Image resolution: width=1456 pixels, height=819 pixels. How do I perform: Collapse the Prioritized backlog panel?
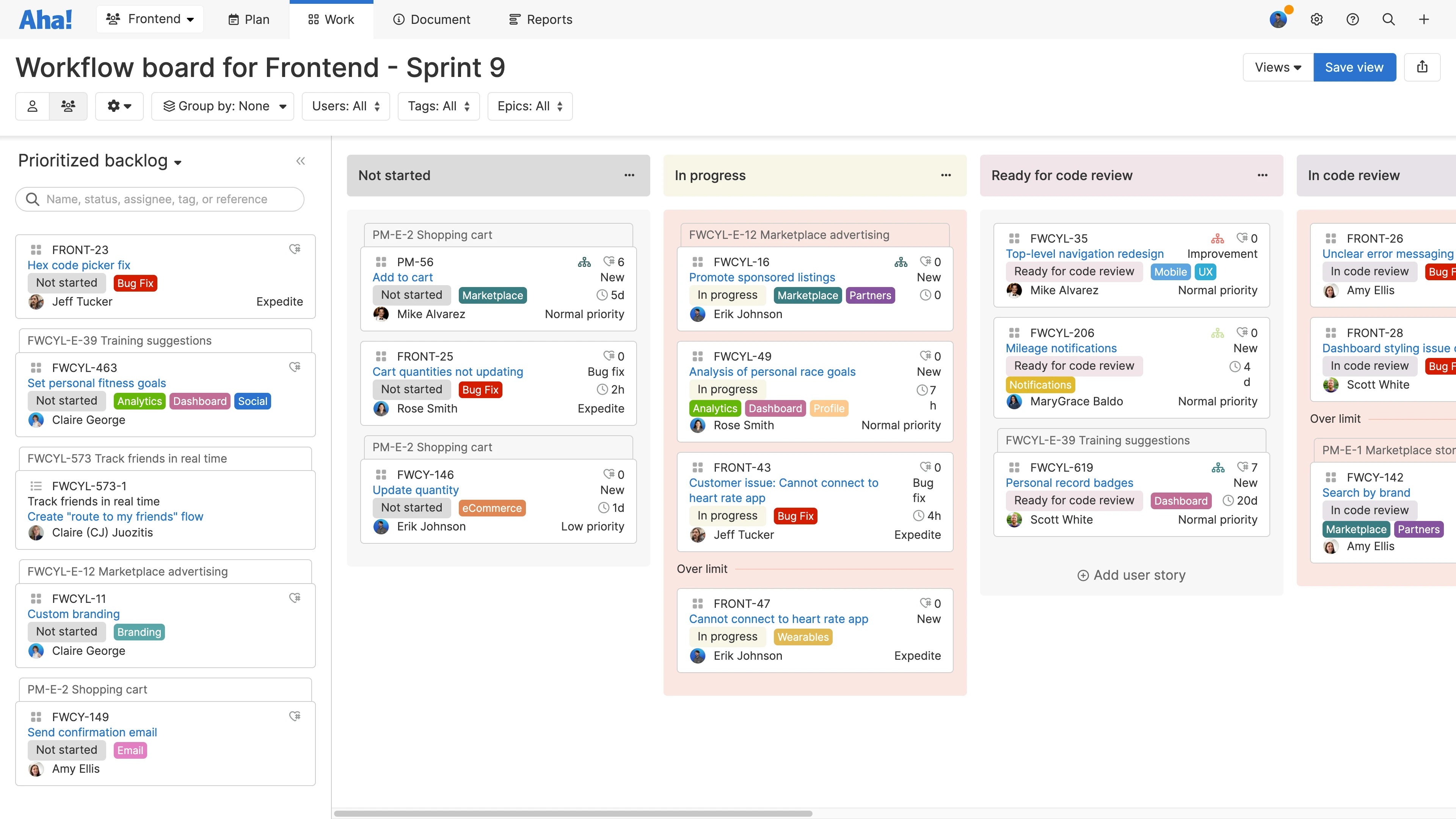coord(300,161)
